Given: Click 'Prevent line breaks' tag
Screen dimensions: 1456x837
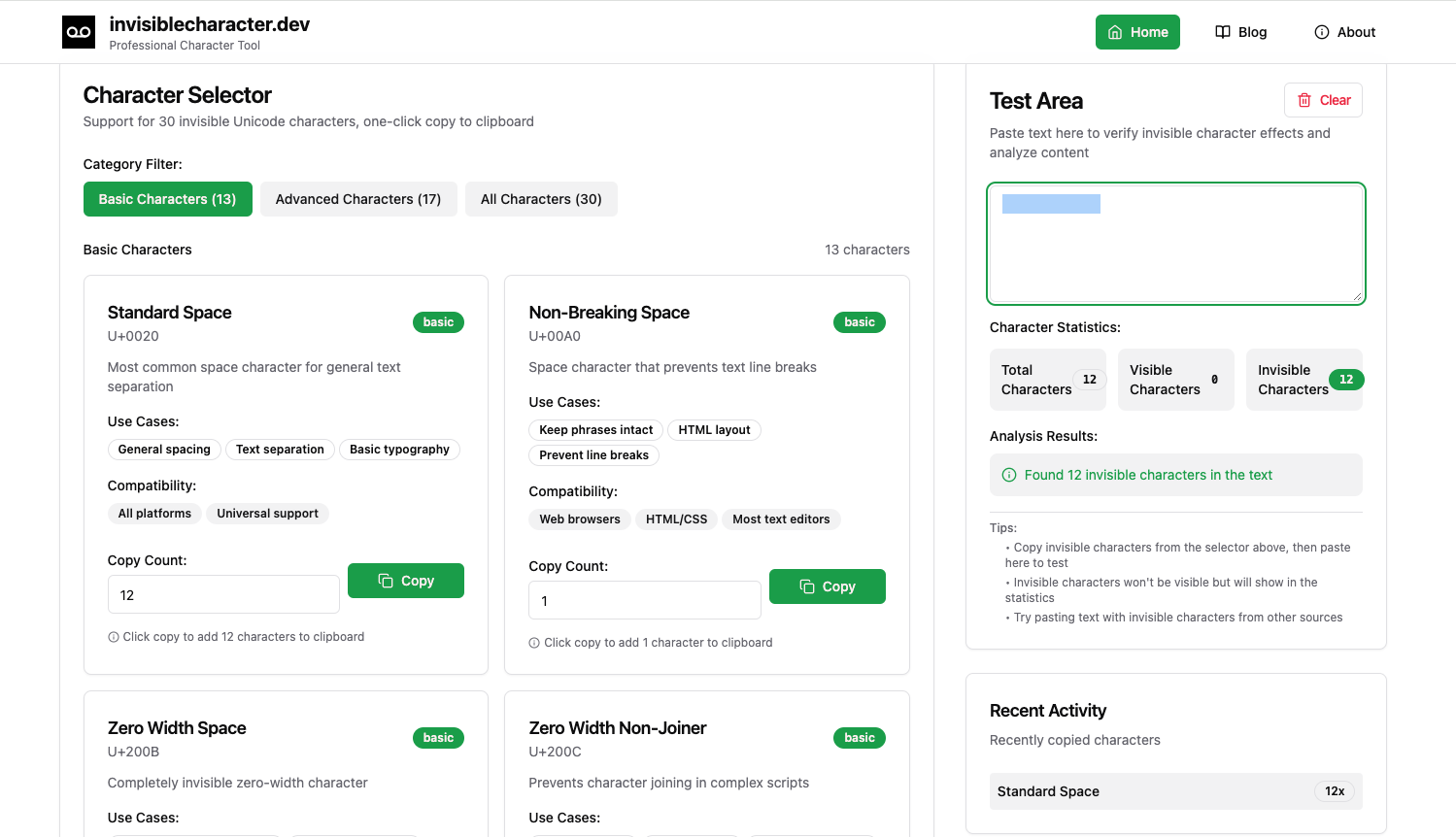Looking at the screenshot, I should [593, 455].
